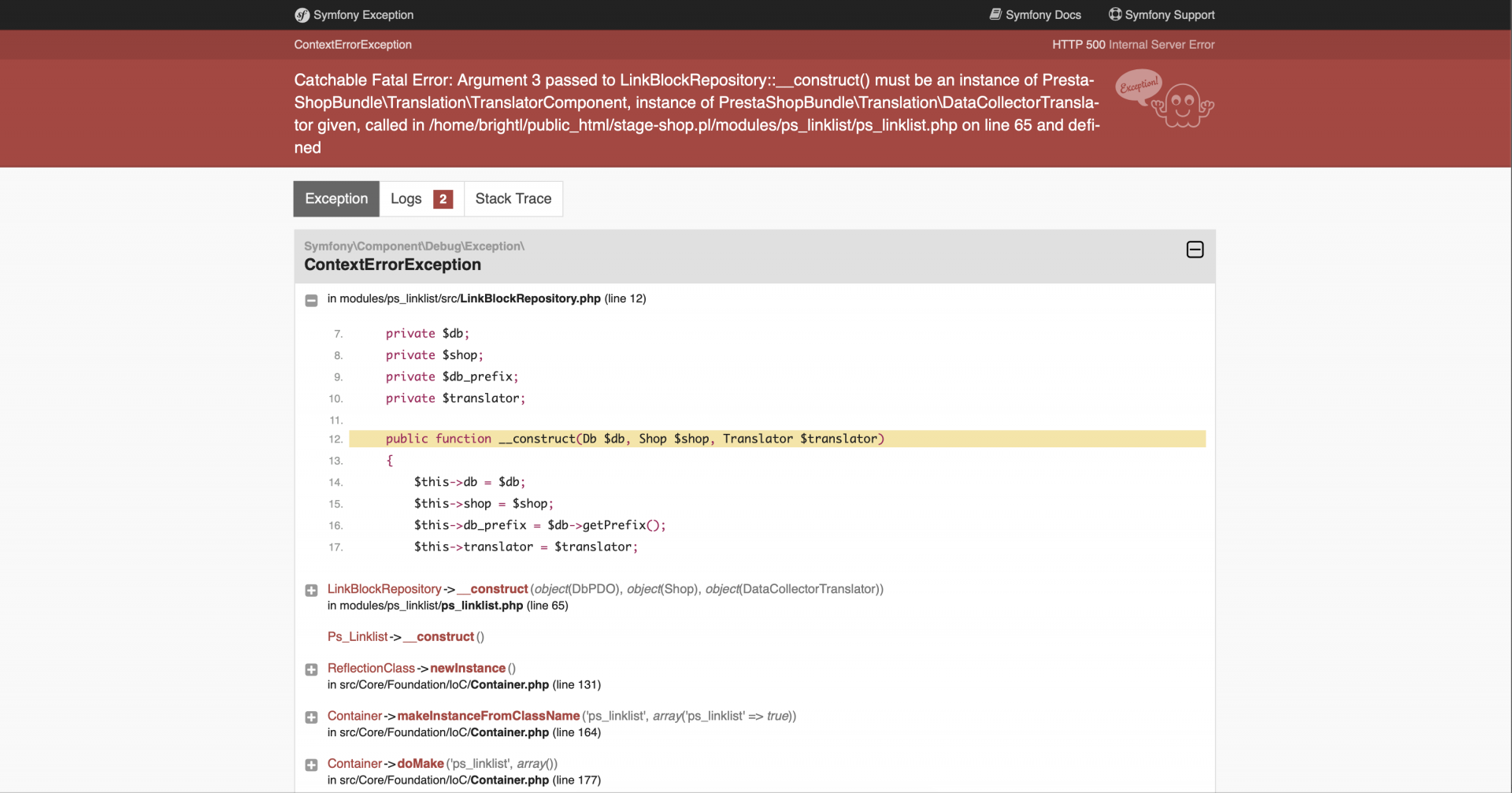
Task: Click the 'Catchable Fatal Error' message text
Action: pyautogui.click(x=697, y=113)
